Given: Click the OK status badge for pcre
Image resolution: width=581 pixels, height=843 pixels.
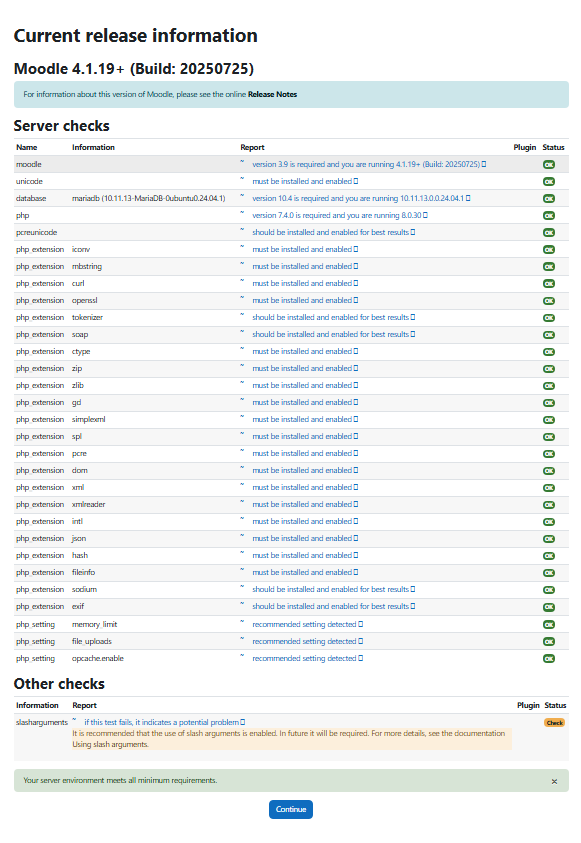Looking at the screenshot, I should tap(549, 454).
